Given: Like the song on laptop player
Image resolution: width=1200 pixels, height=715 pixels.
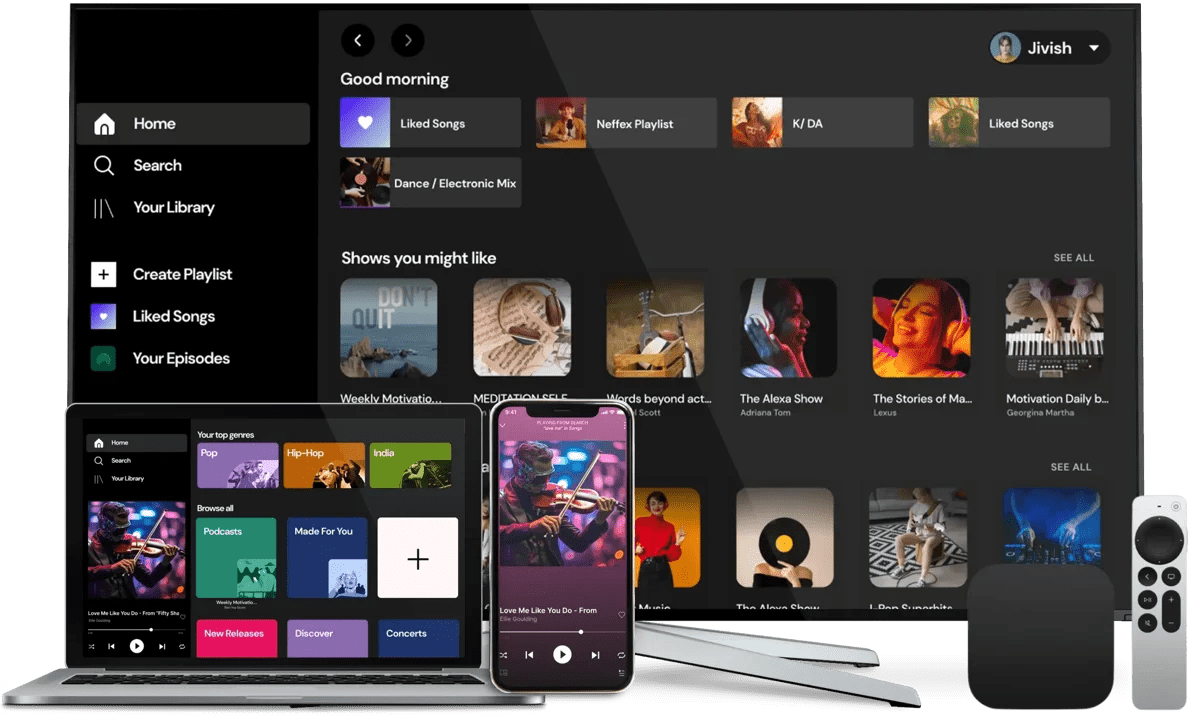Looking at the screenshot, I should 183,617.
